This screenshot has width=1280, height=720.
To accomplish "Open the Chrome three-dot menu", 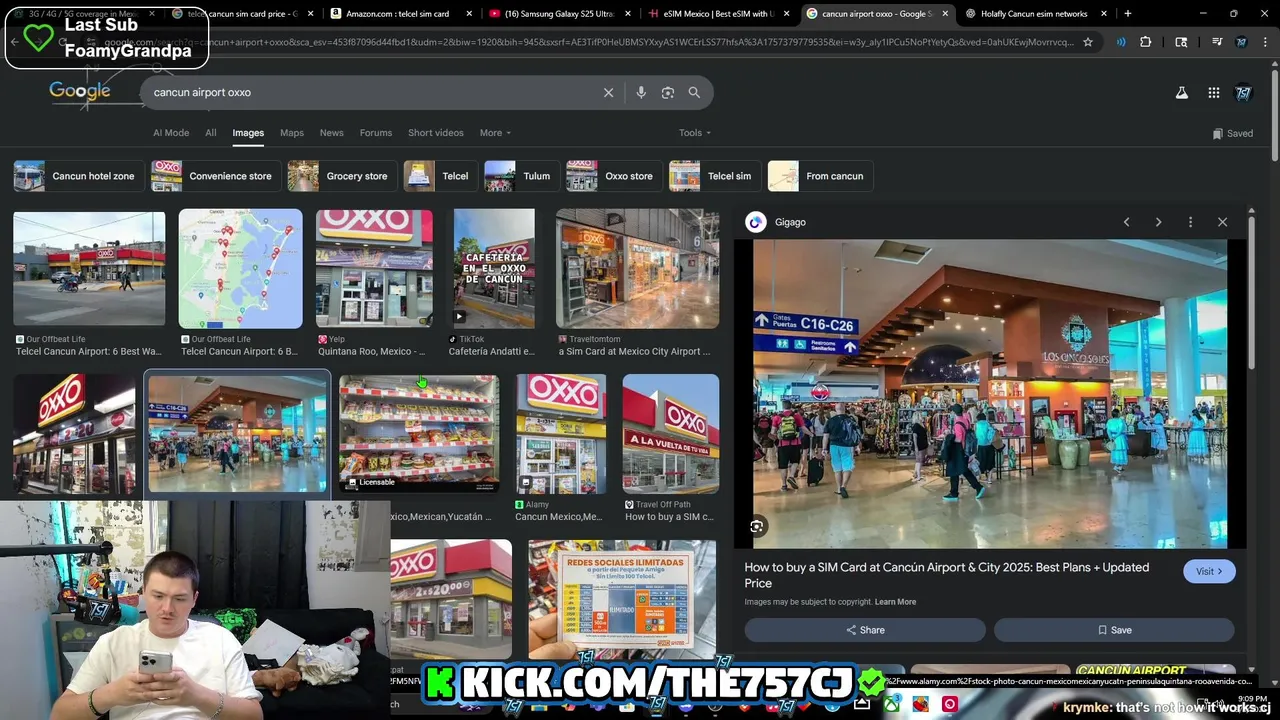I will tap(1266, 42).
